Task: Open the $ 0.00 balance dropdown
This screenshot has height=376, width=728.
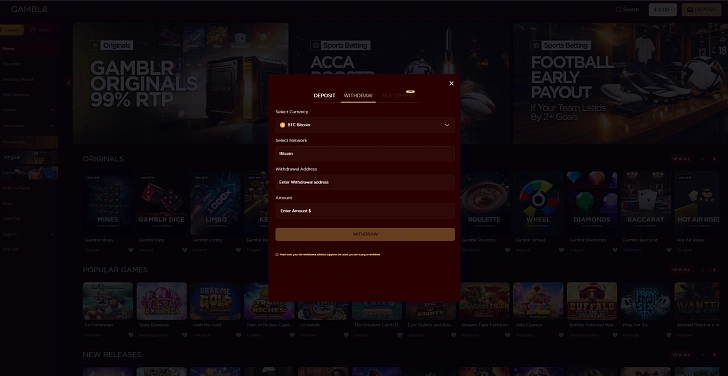Action: click(x=663, y=10)
